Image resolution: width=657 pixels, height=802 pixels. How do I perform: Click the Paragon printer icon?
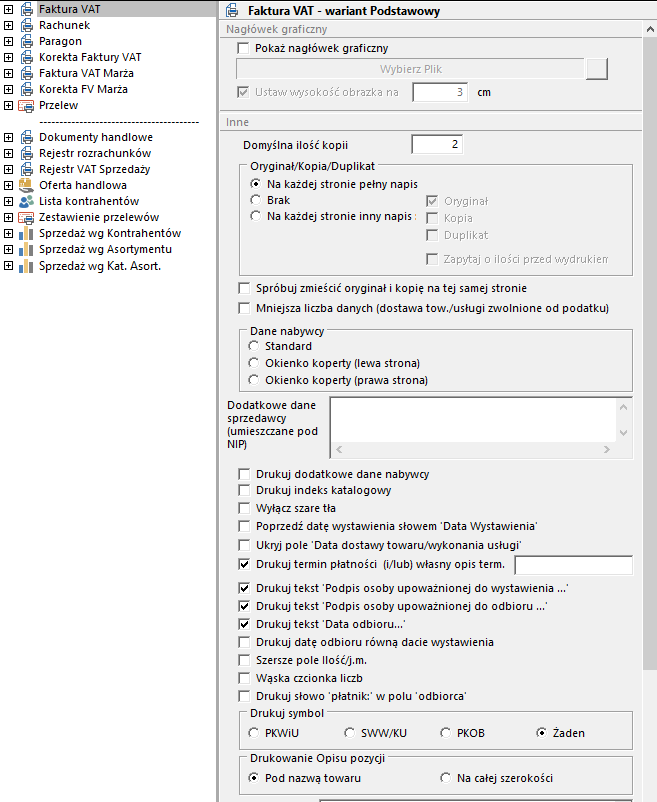point(26,41)
